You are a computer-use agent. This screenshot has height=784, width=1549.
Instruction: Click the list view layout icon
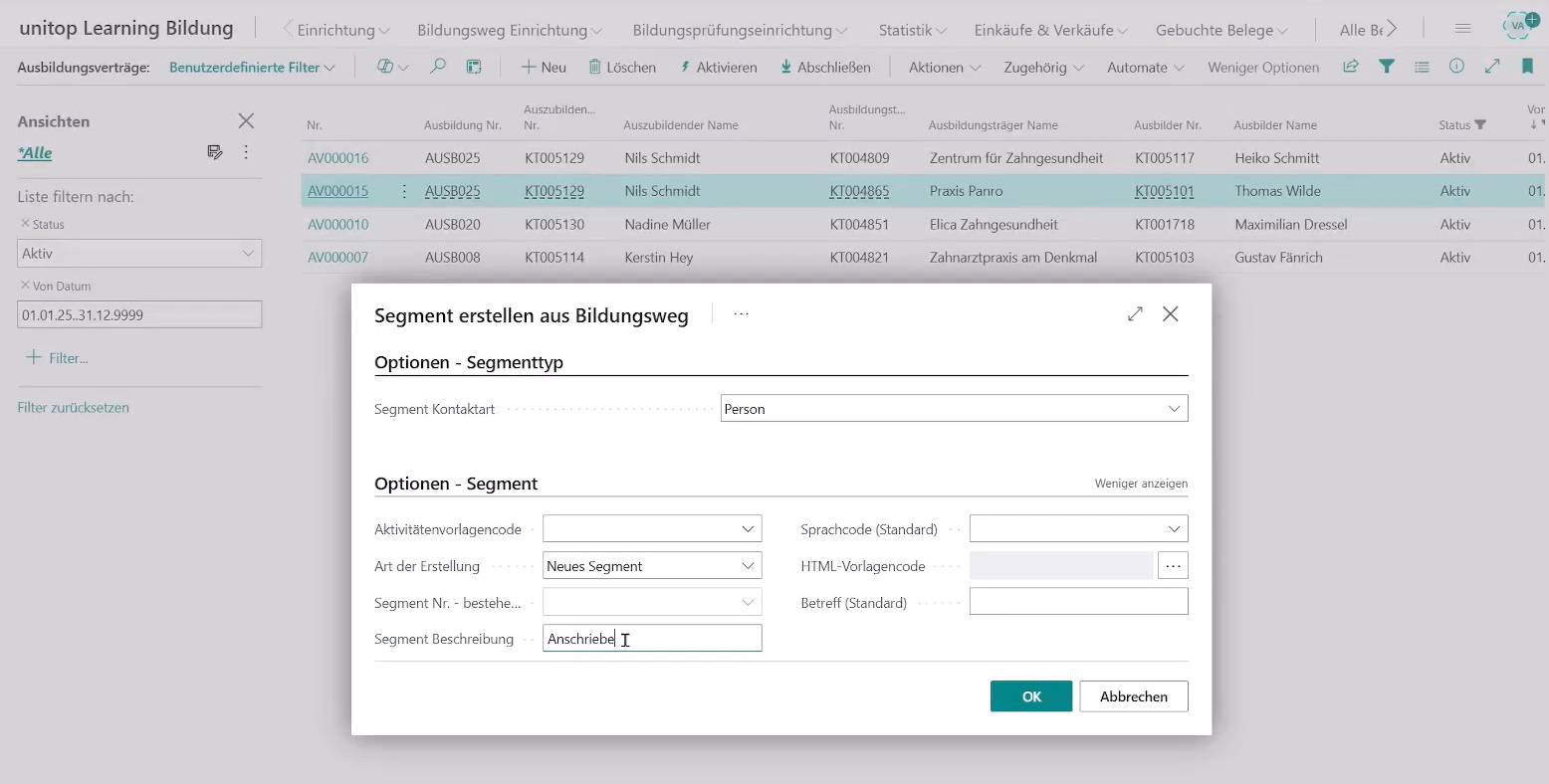(x=1422, y=67)
